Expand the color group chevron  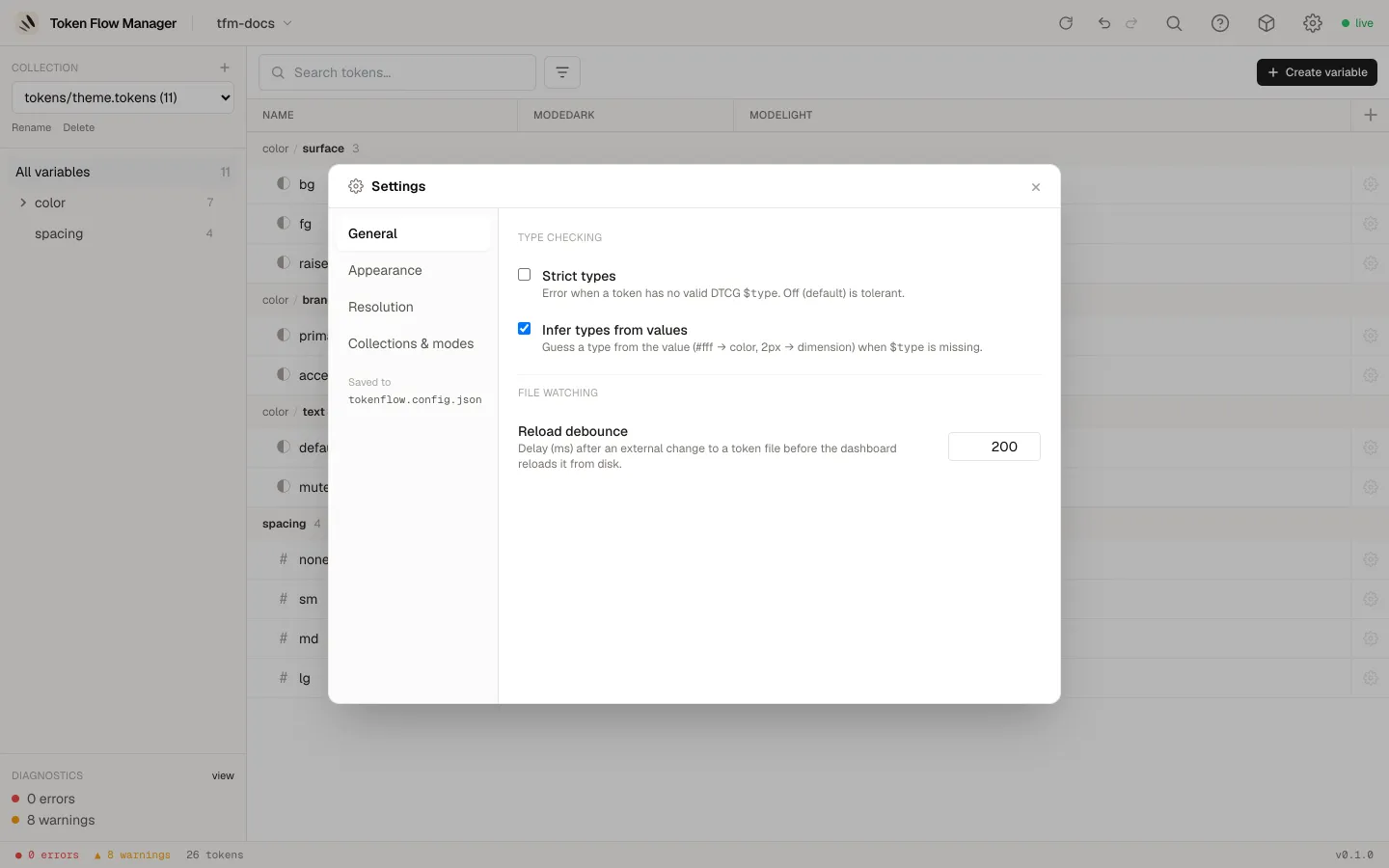[23, 203]
